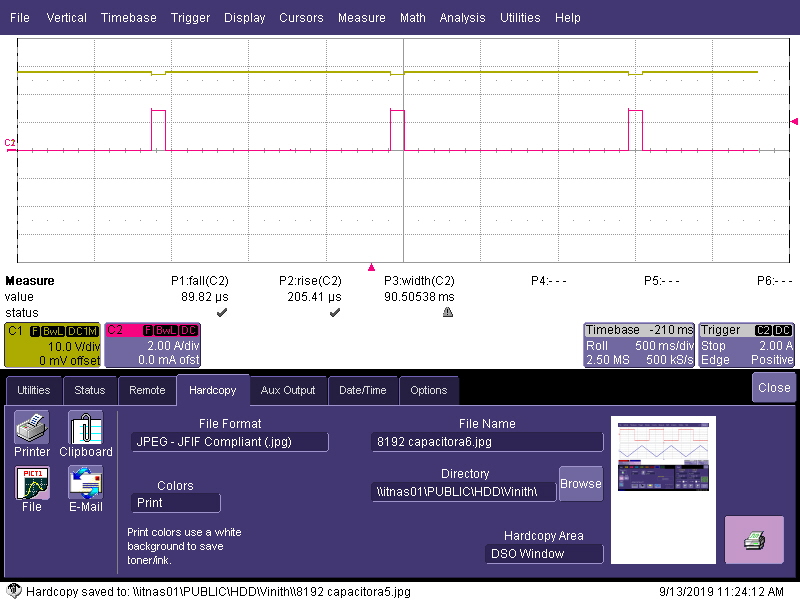Open the Trigger descriptor box
The height and width of the screenshot is (600, 800).
tap(746, 345)
